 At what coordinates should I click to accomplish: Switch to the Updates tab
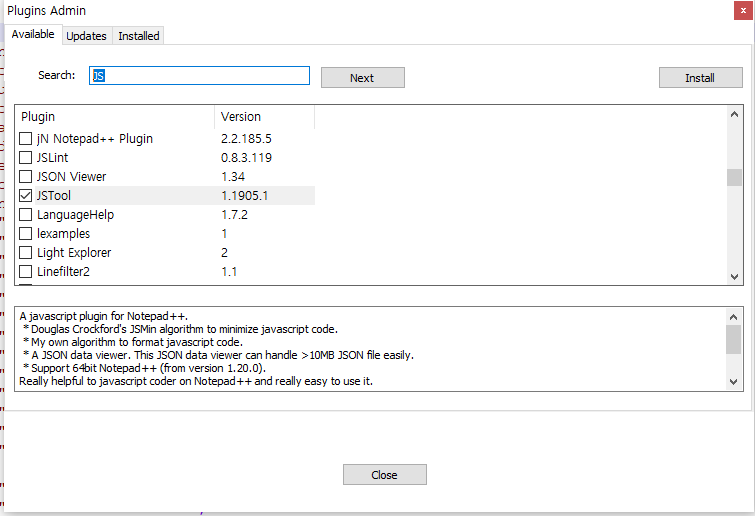click(x=86, y=36)
